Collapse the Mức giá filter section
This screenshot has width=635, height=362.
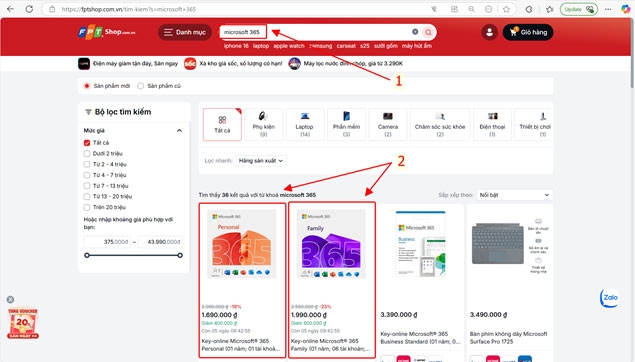[179, 130]
